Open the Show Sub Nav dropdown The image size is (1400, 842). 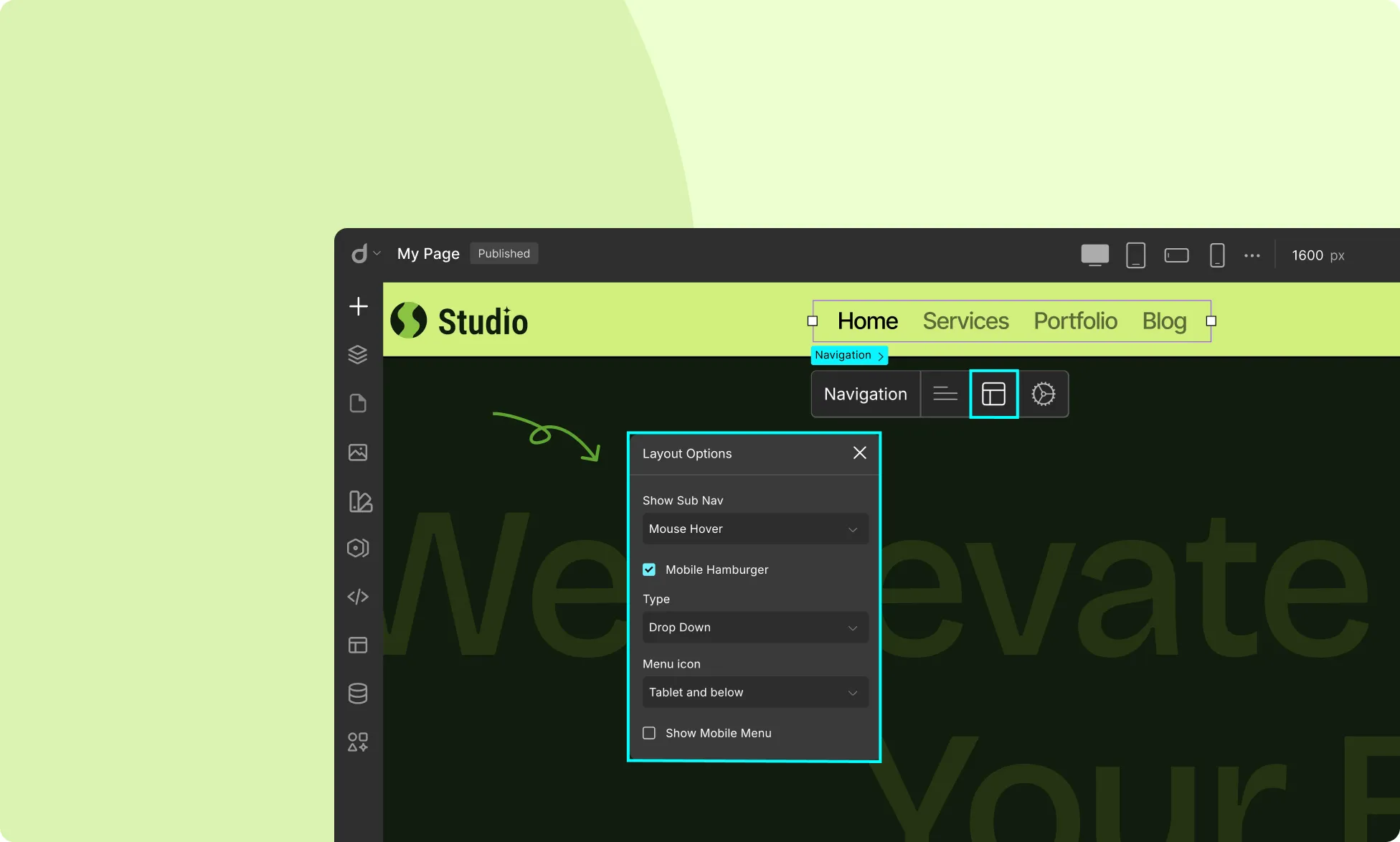pos(755,529)
